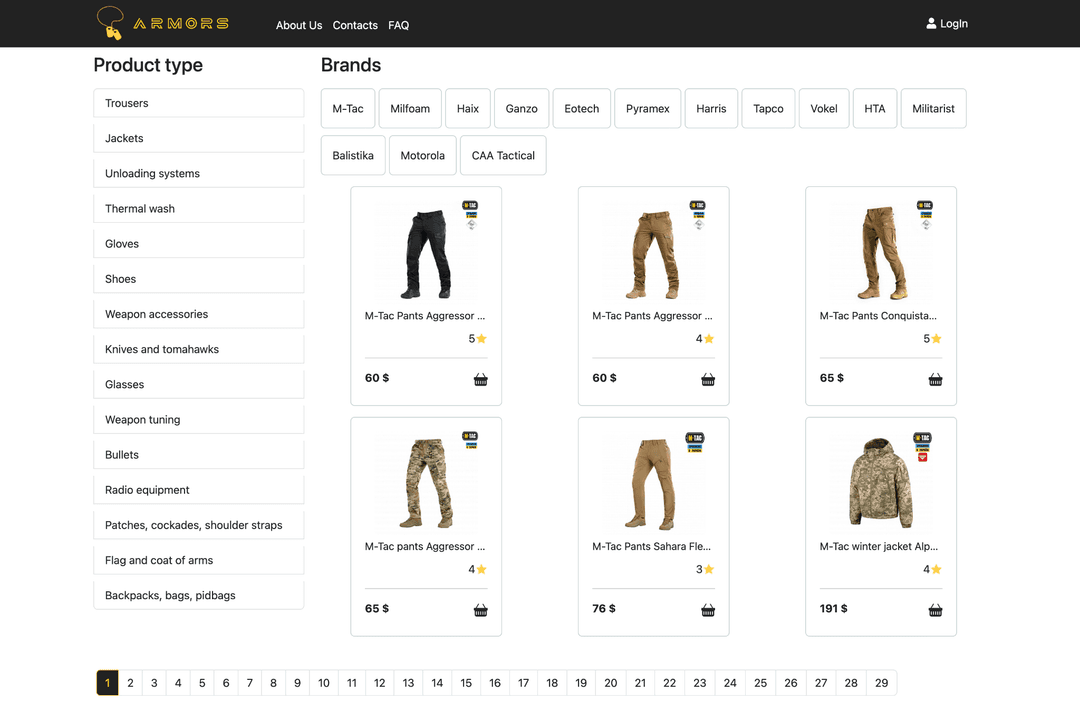
Task: Select Glasses category
Action: click(198, 384)
